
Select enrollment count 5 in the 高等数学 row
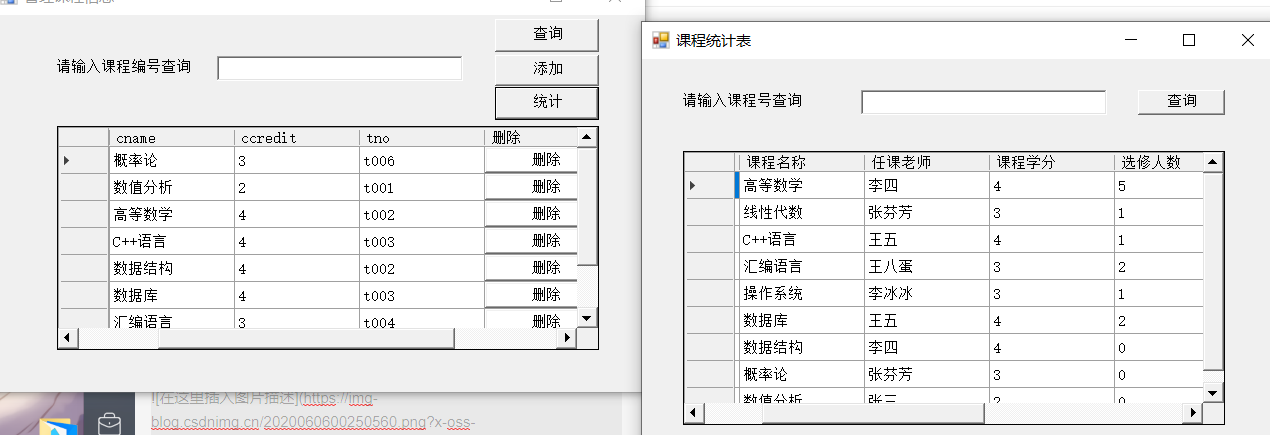[x=1158, y=185]
